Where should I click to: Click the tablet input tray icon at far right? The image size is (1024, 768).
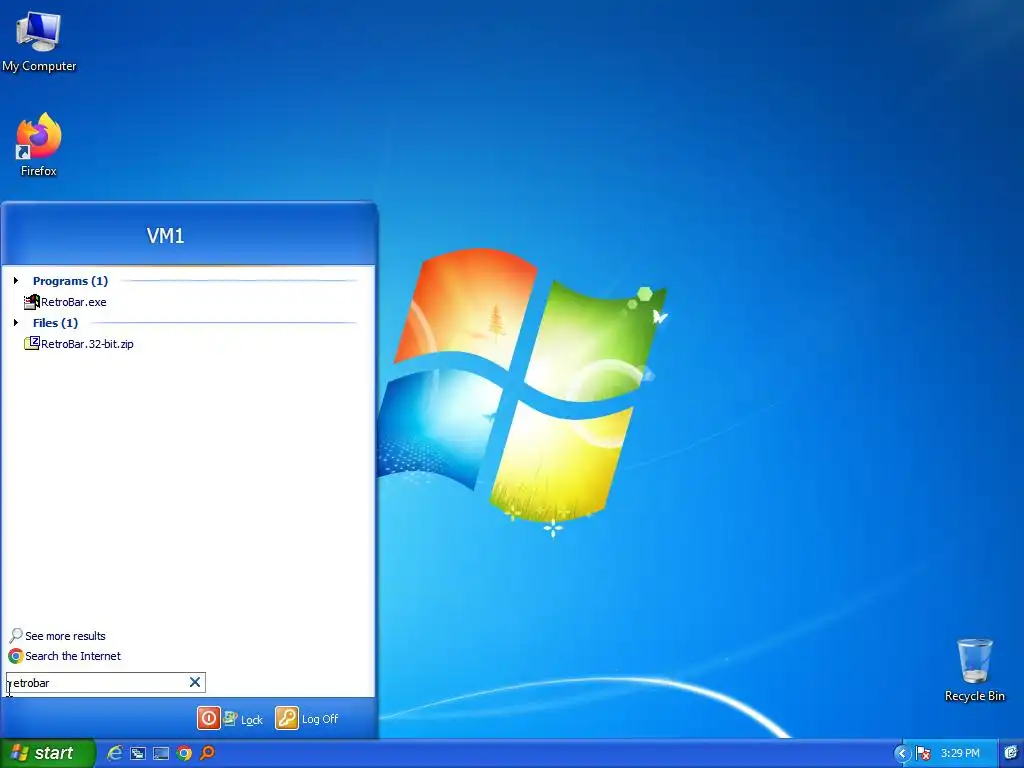point(1011,754)
